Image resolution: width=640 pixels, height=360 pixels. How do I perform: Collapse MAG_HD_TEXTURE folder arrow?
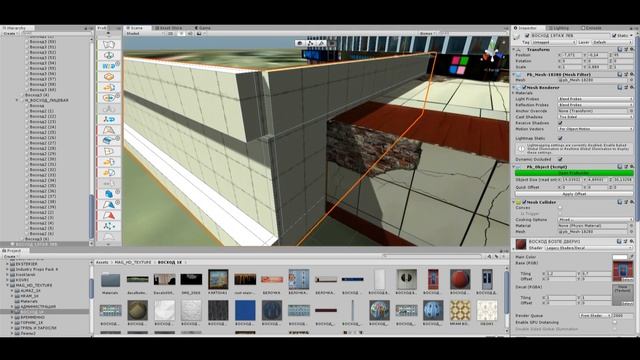click(7, 285)
